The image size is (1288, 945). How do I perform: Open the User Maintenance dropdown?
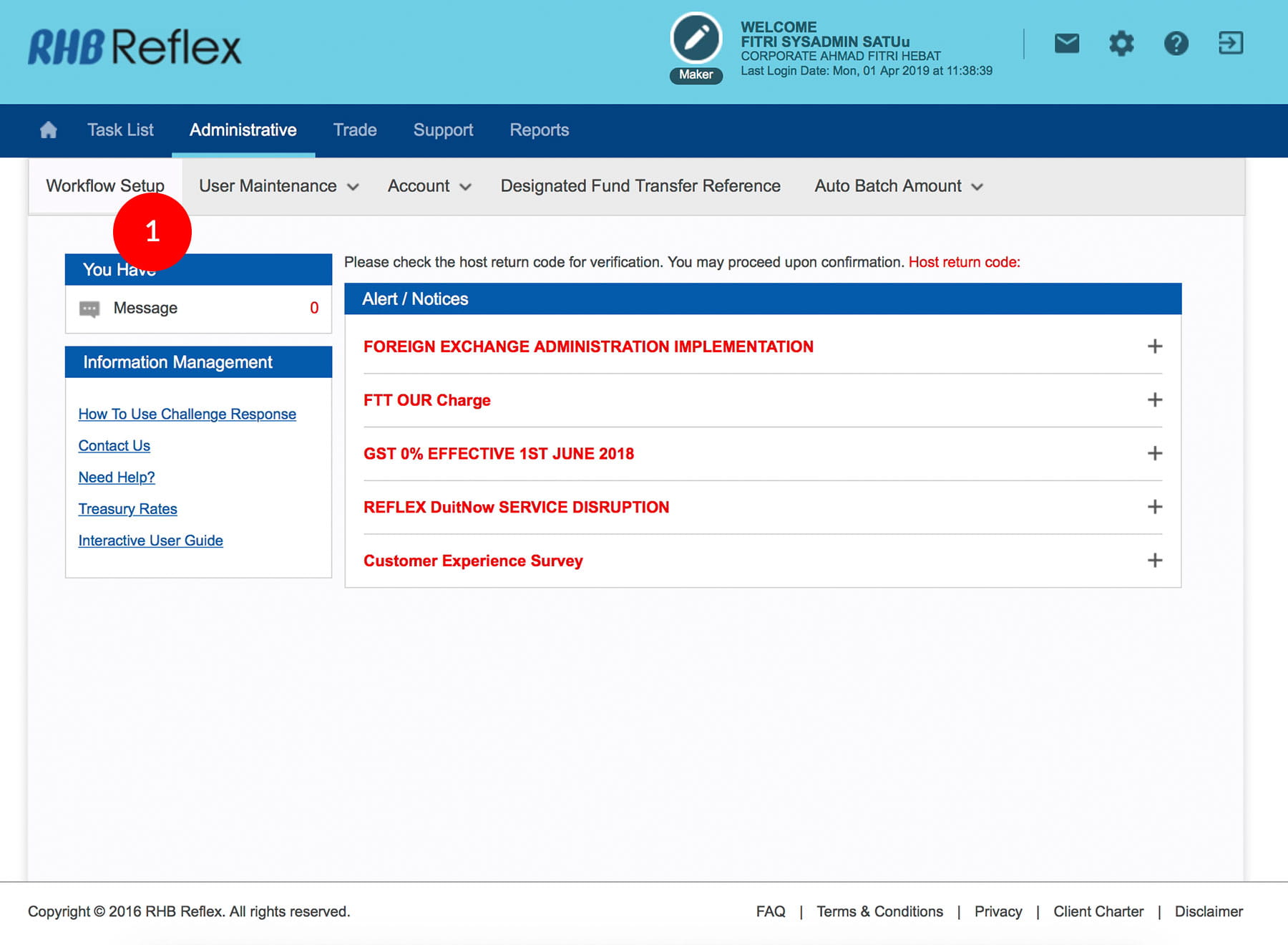(278, 186)
